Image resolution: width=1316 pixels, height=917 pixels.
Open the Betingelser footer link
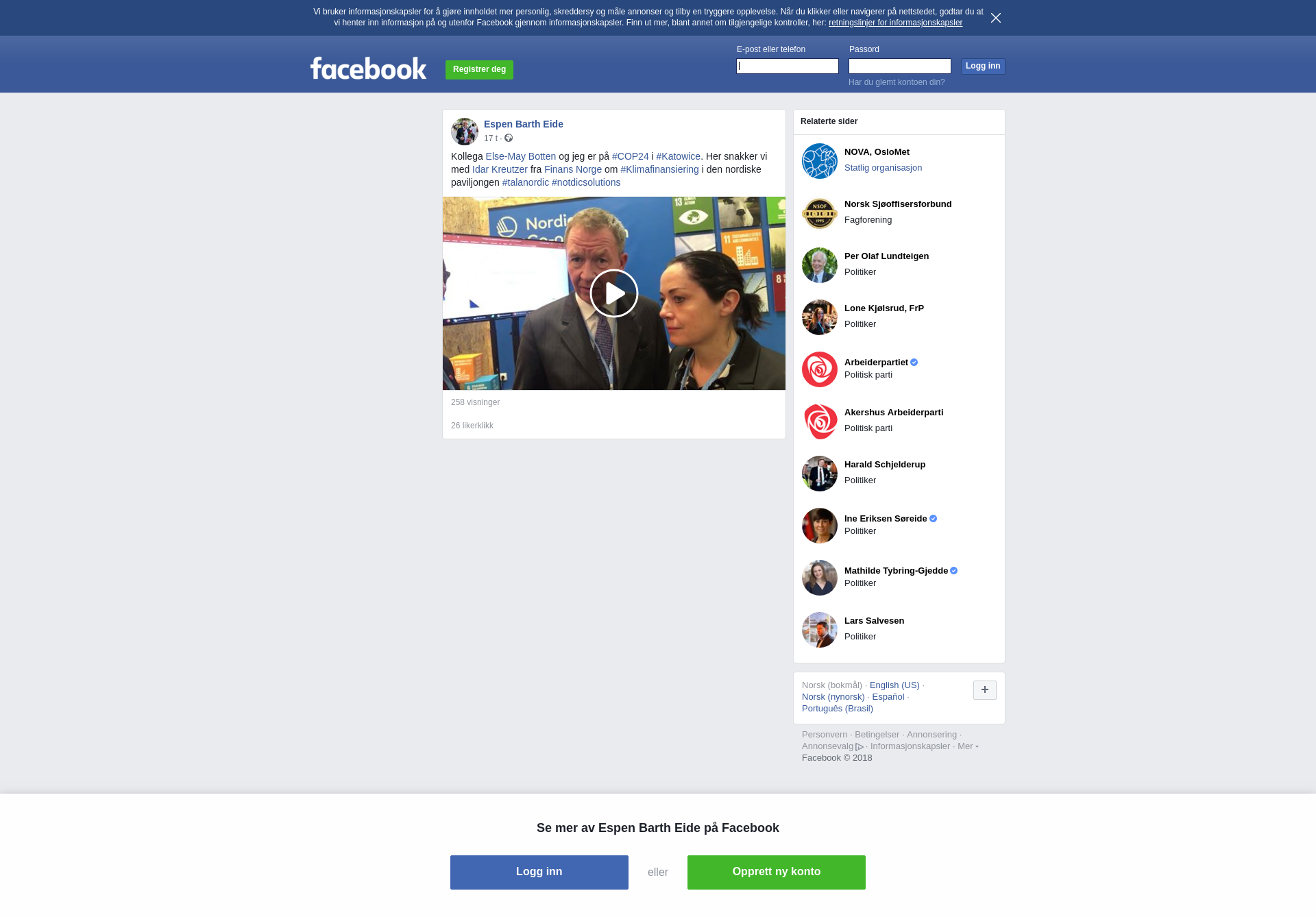pyautogui.click(x=877, y=735)
